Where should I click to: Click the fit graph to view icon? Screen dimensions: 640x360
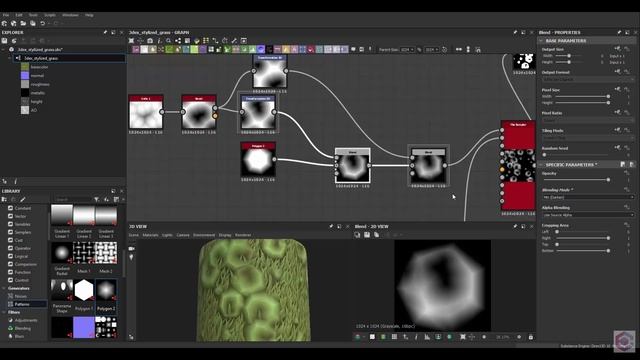click(x=131, y=41)
